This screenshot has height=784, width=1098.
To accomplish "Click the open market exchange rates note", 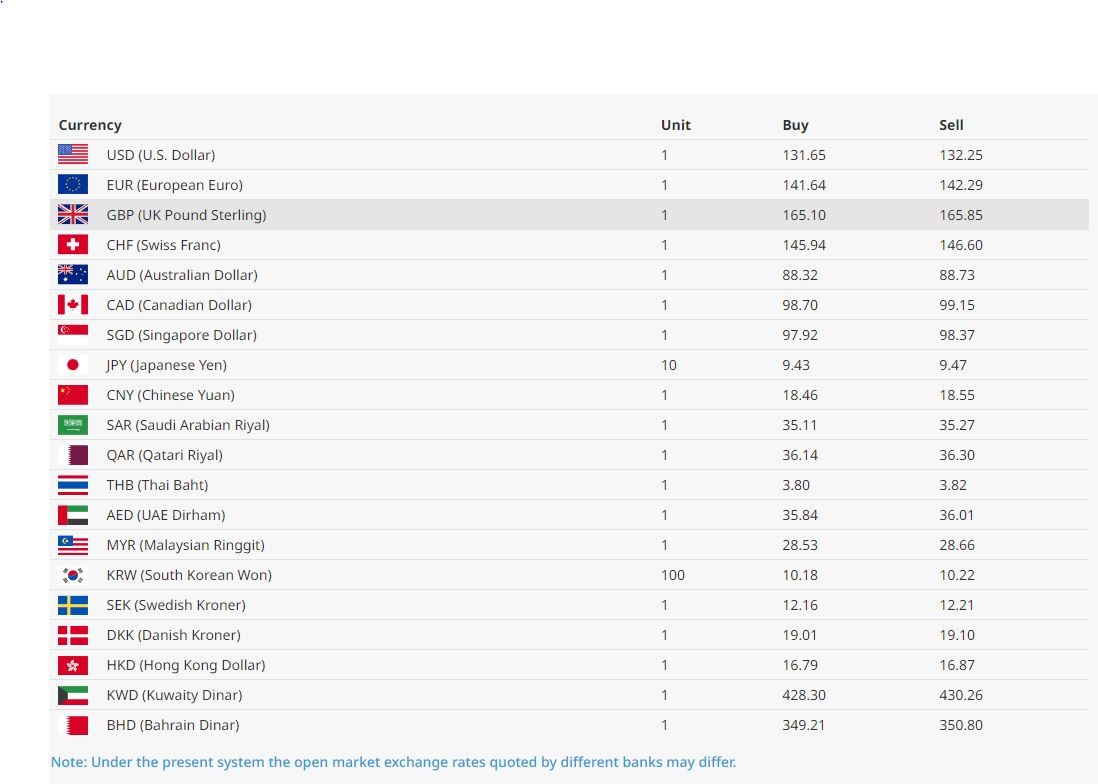I will (x=393, y=762).
